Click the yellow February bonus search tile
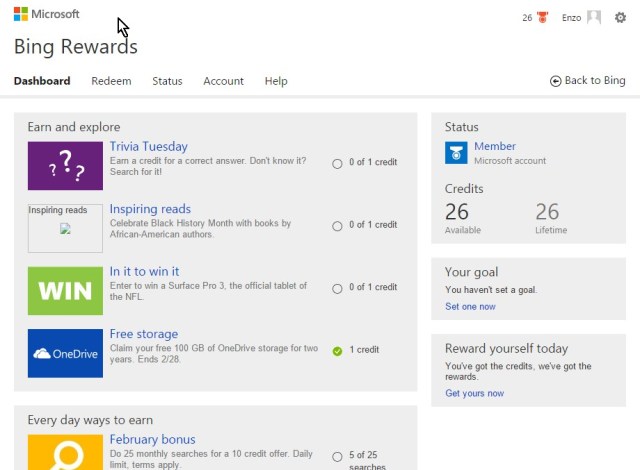Viewport: 640px width, 470px height. [65, 452]
